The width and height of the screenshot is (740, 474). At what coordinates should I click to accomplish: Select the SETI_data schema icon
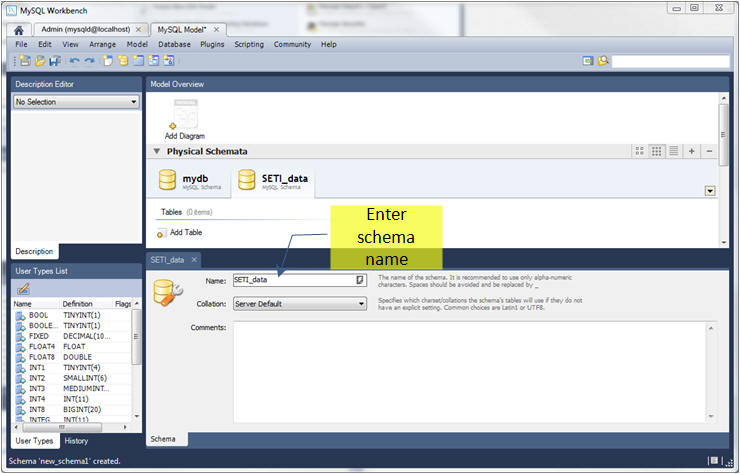click(247, 179)
